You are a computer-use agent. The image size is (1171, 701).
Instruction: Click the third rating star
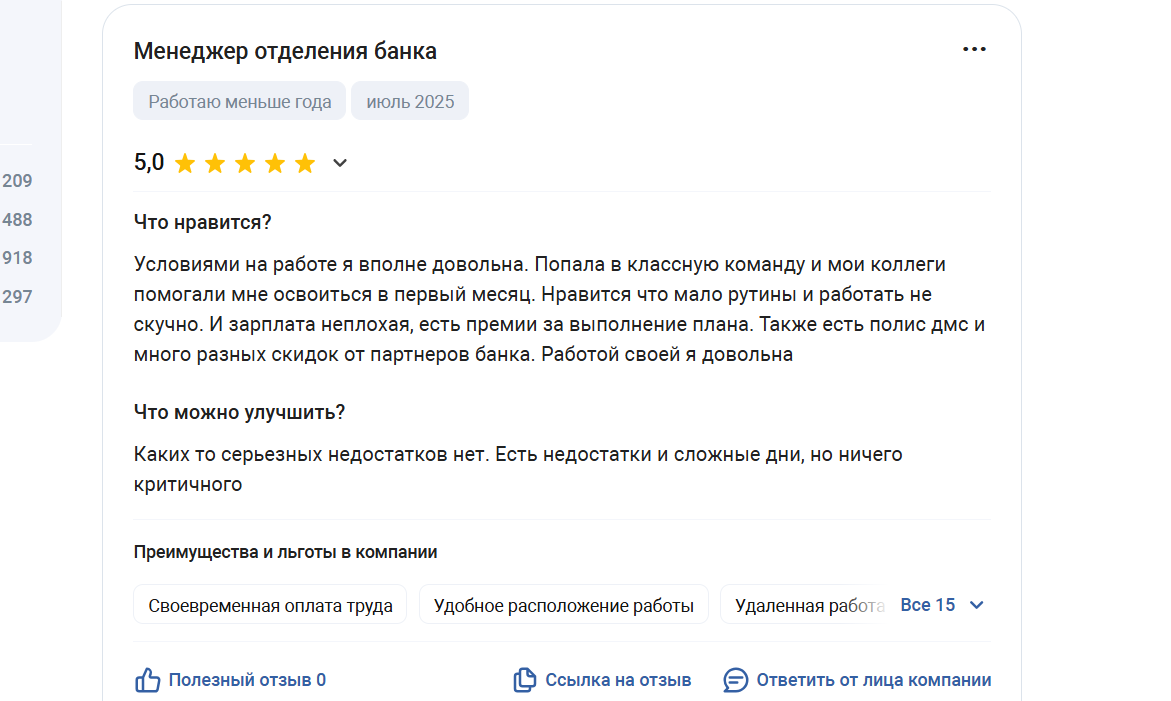coord(245,163)
